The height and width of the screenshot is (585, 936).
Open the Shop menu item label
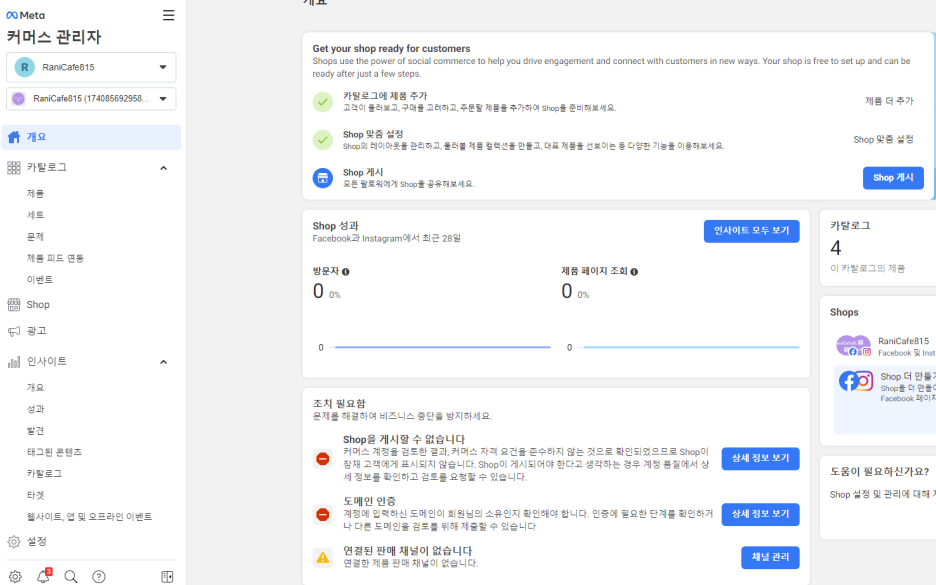[x=38, y=305]
